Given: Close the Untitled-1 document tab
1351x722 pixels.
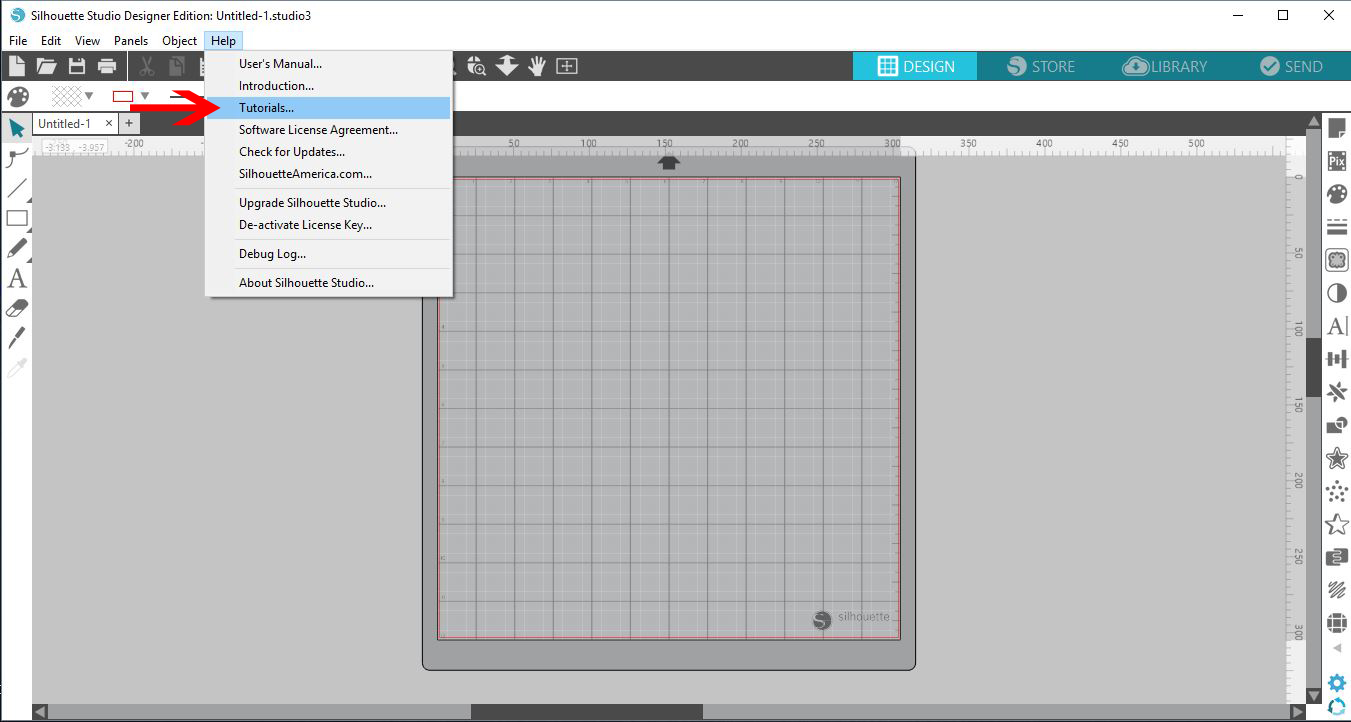Looking at the screenshot, I should click(109, 124).
